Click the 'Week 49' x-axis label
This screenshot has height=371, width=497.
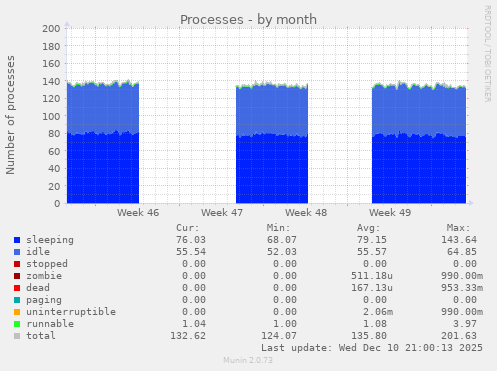pyautogui.click(x=390, y=213)
